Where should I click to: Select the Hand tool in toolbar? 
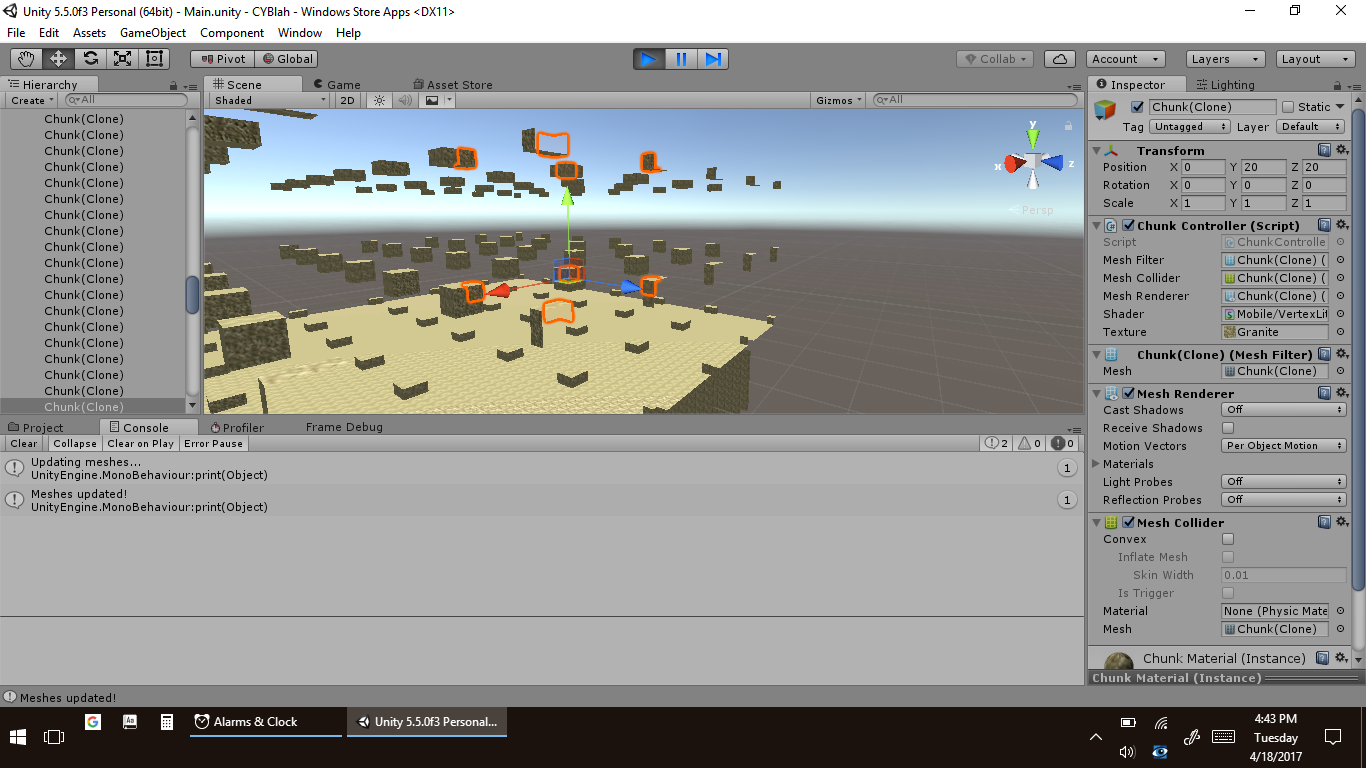point(26,59)
